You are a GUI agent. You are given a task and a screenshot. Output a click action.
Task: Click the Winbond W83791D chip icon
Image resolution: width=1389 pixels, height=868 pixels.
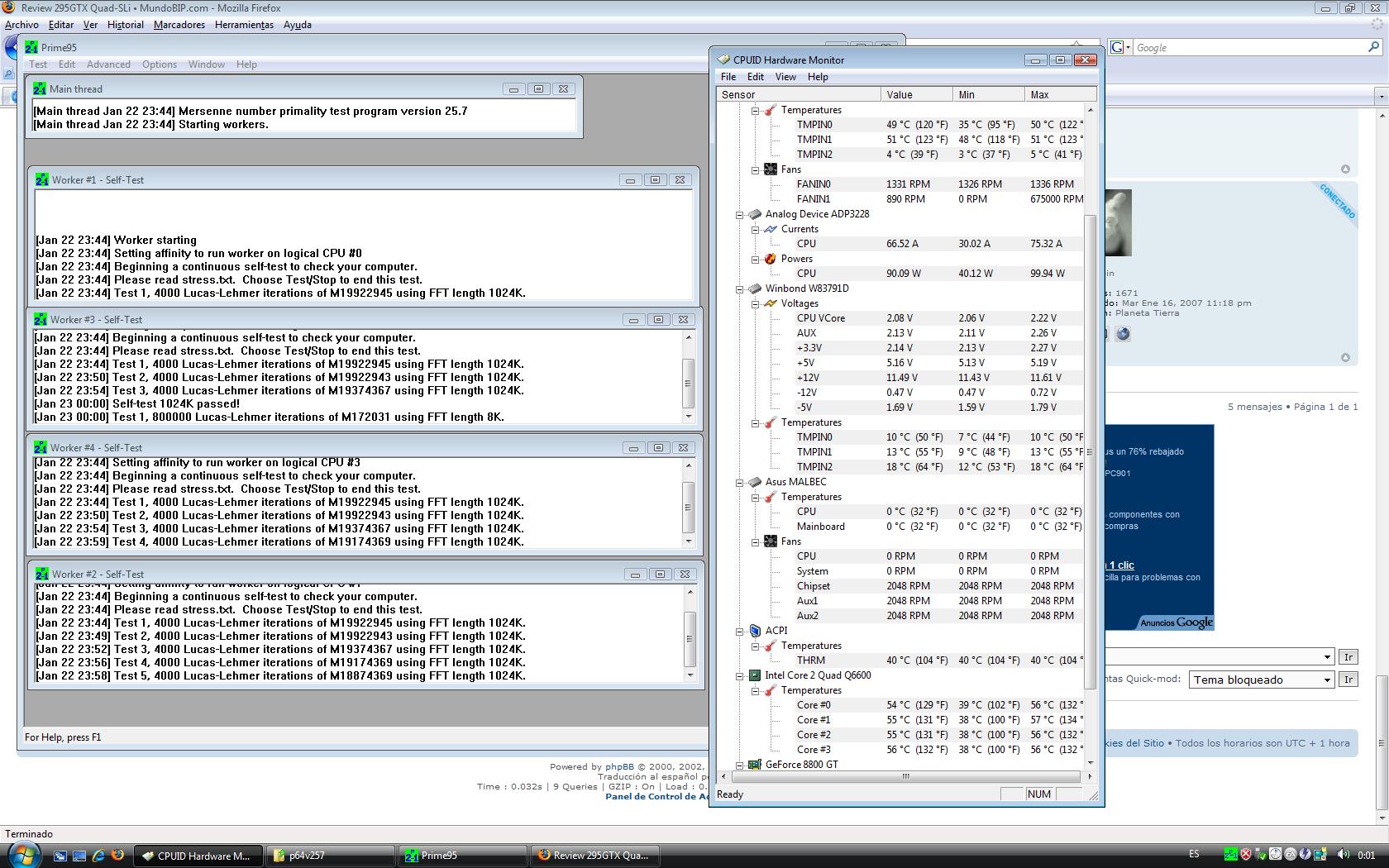(755, 289)
